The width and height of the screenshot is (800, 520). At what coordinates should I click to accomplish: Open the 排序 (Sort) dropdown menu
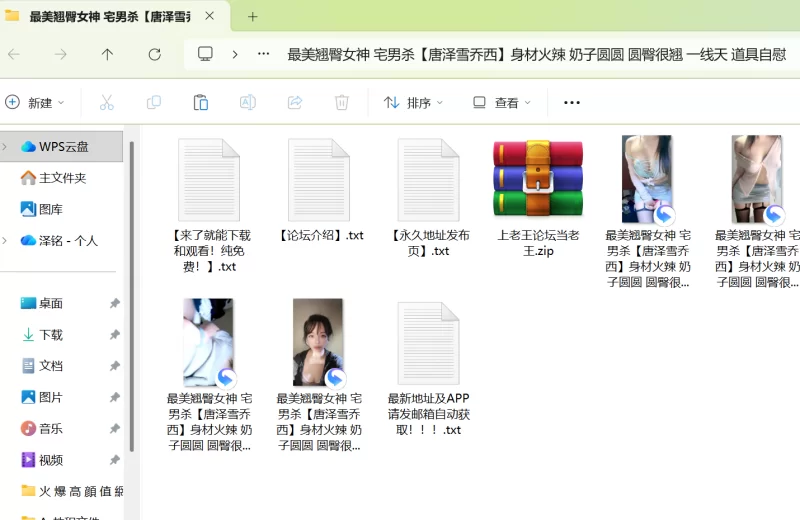[x=413, y=102]
